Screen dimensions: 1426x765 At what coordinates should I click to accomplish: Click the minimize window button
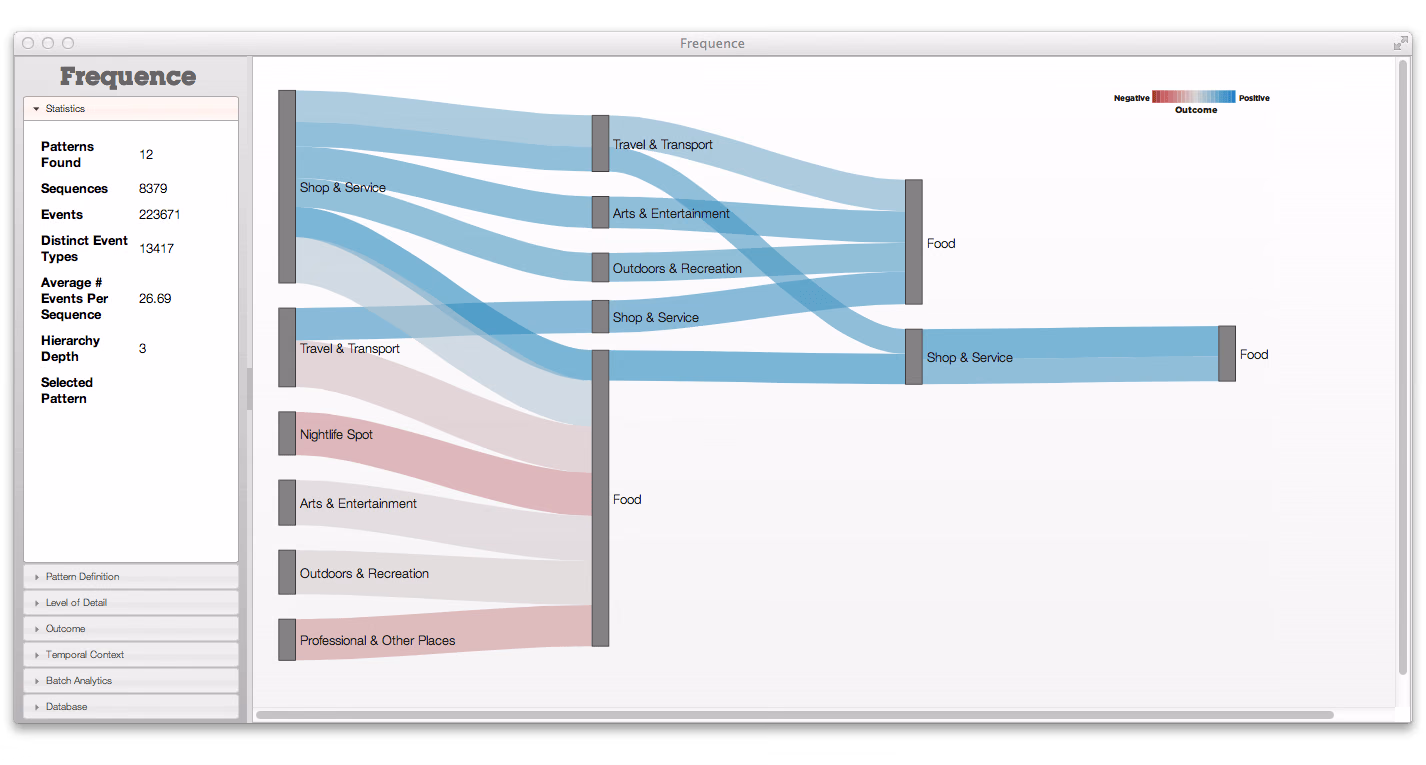[x=48, y=43]
